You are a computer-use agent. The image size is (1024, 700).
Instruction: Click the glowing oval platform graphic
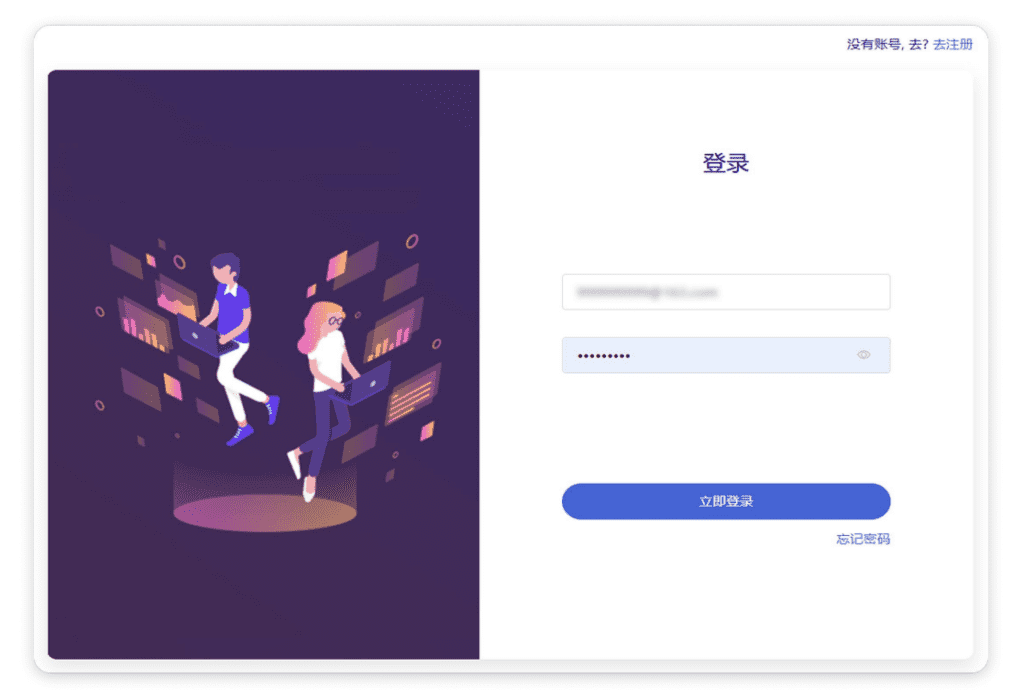[x=264, y=511]
